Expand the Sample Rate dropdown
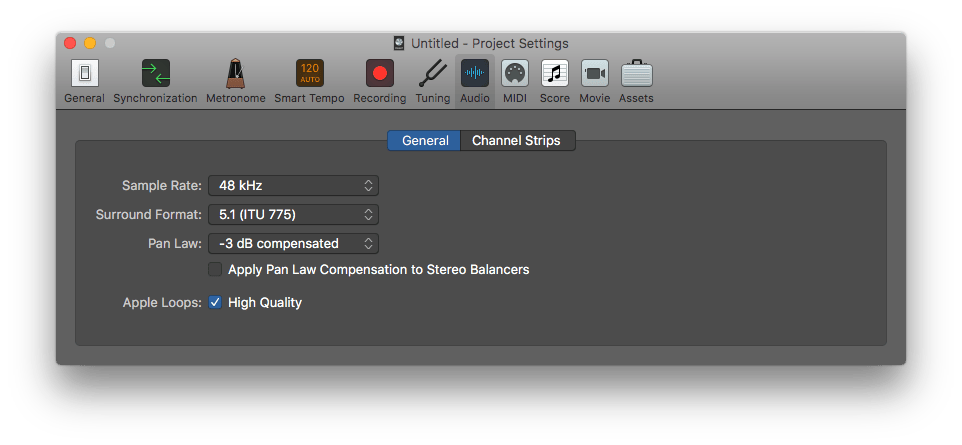Viewport: 962px width, 445px height. 293,185
